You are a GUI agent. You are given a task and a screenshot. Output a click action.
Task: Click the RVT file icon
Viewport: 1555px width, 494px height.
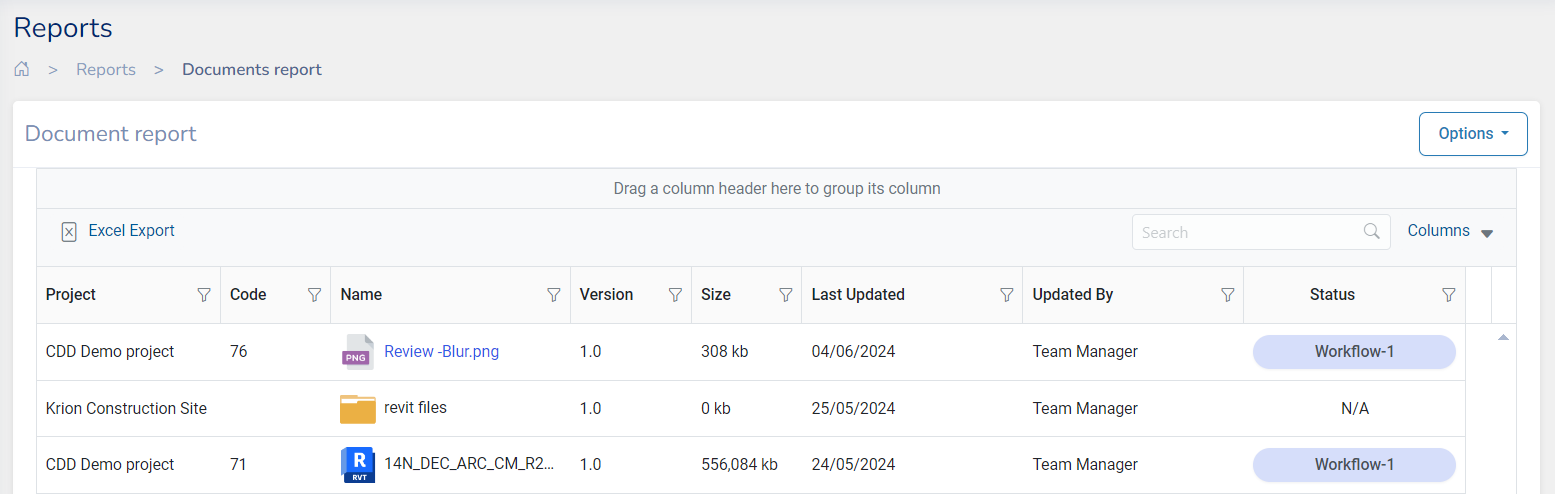(x=358, y=465)
